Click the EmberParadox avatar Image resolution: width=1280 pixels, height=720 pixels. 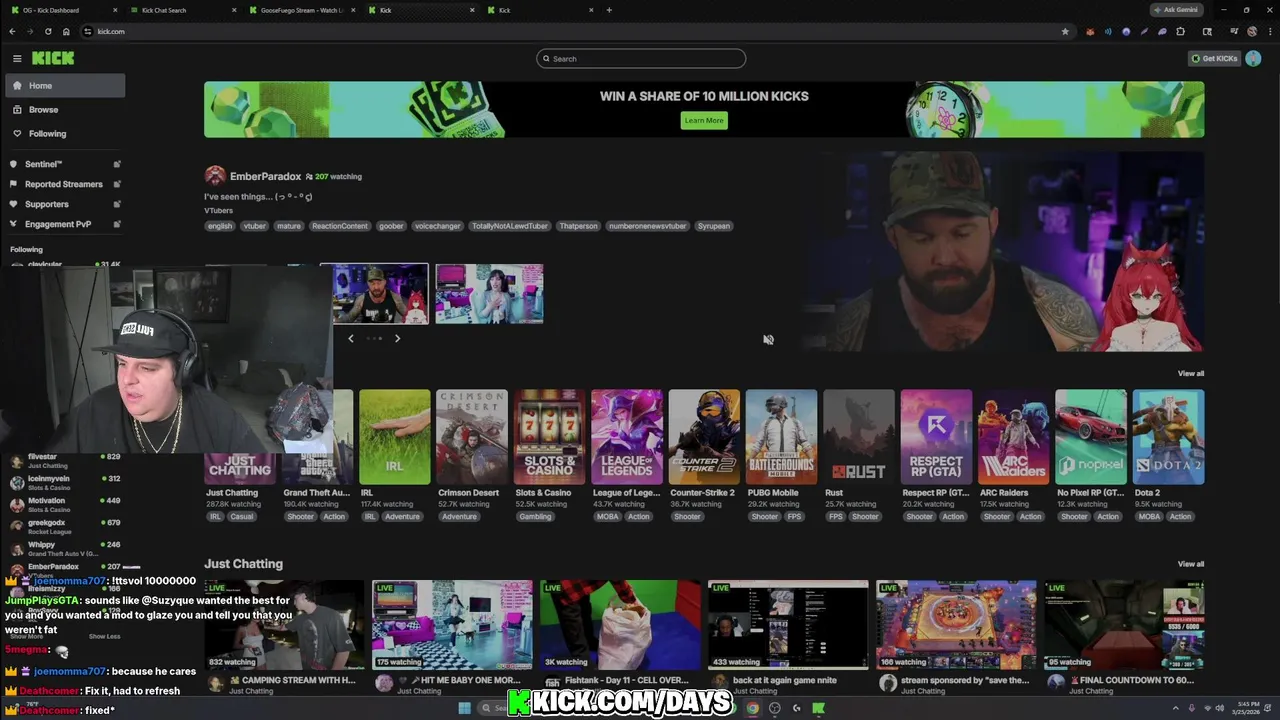tap(215, 176)
